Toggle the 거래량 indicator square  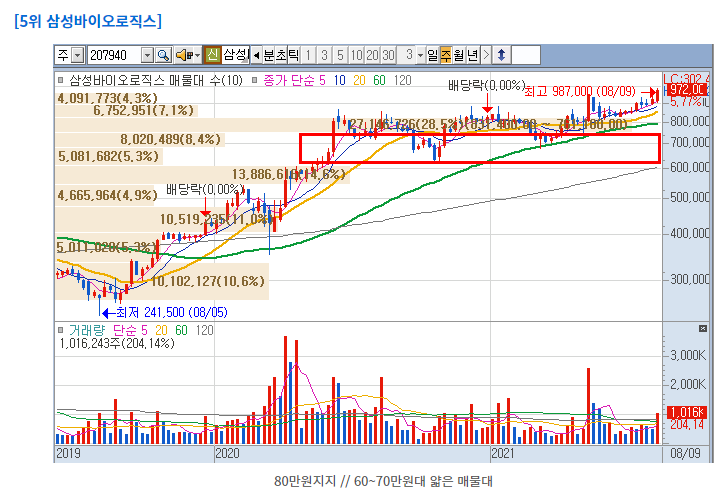[60, 330]
